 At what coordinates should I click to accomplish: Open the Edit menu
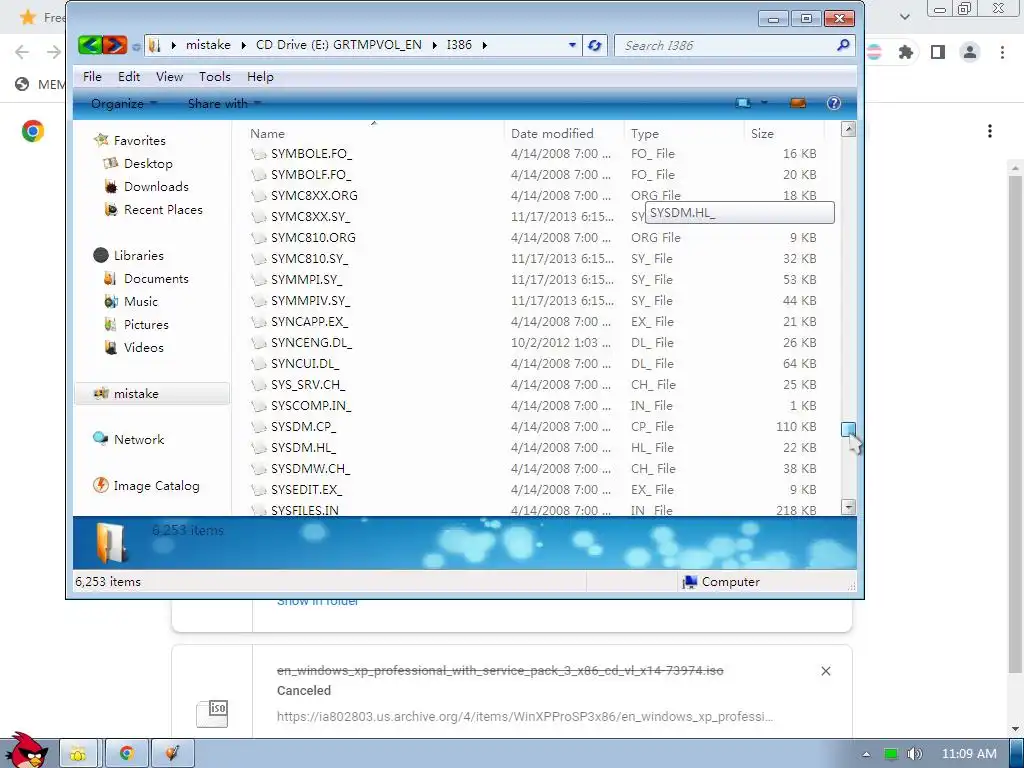pos(129,76)
